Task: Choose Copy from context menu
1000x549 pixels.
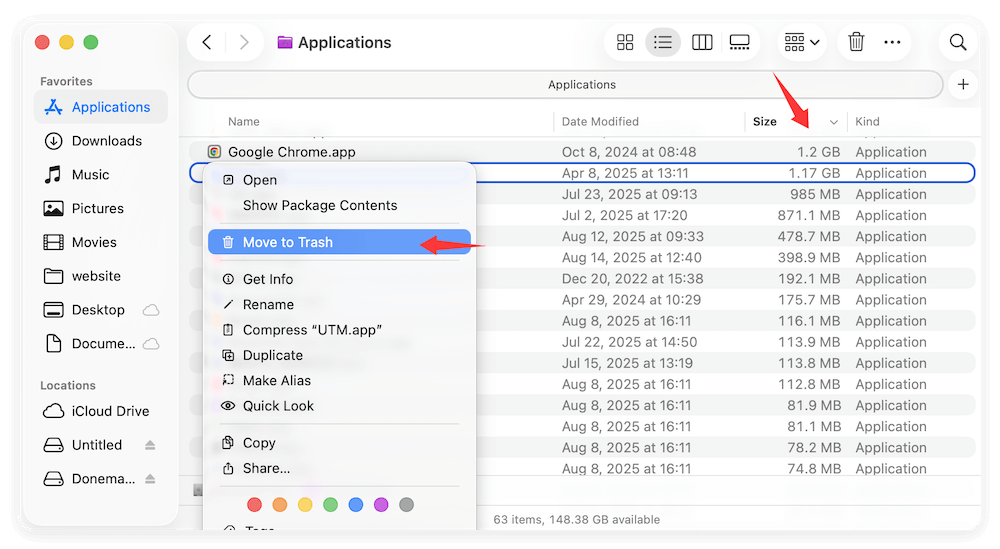Action: pos(339,443)
